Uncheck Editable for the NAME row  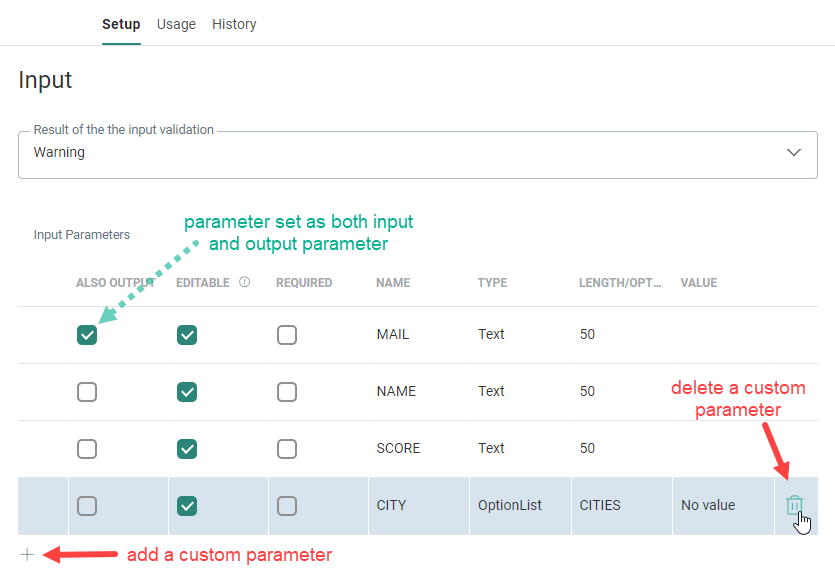[187, 392]
